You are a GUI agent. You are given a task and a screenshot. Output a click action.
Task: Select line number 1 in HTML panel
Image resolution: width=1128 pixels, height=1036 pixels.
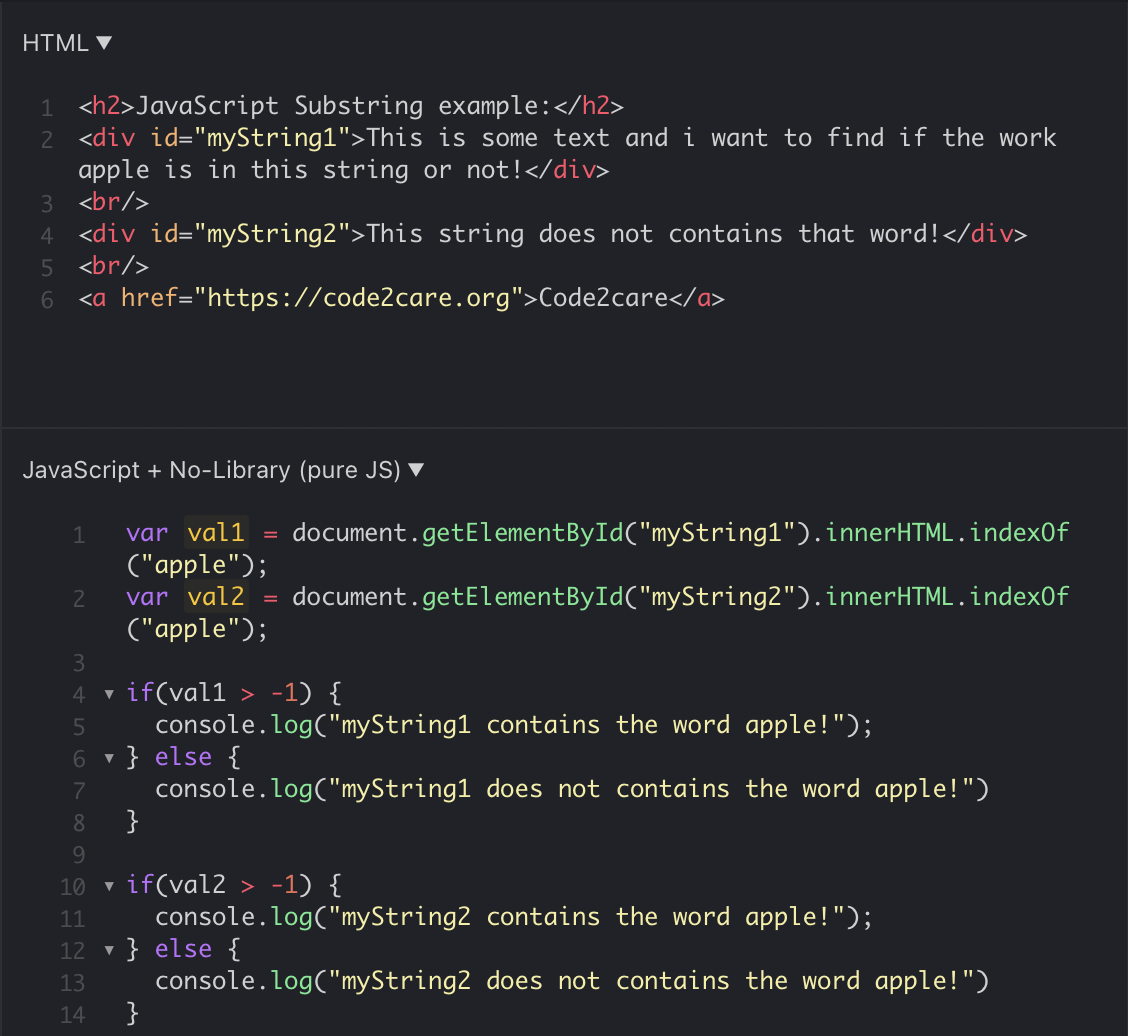pyautogui.click(x=46, y=105)
